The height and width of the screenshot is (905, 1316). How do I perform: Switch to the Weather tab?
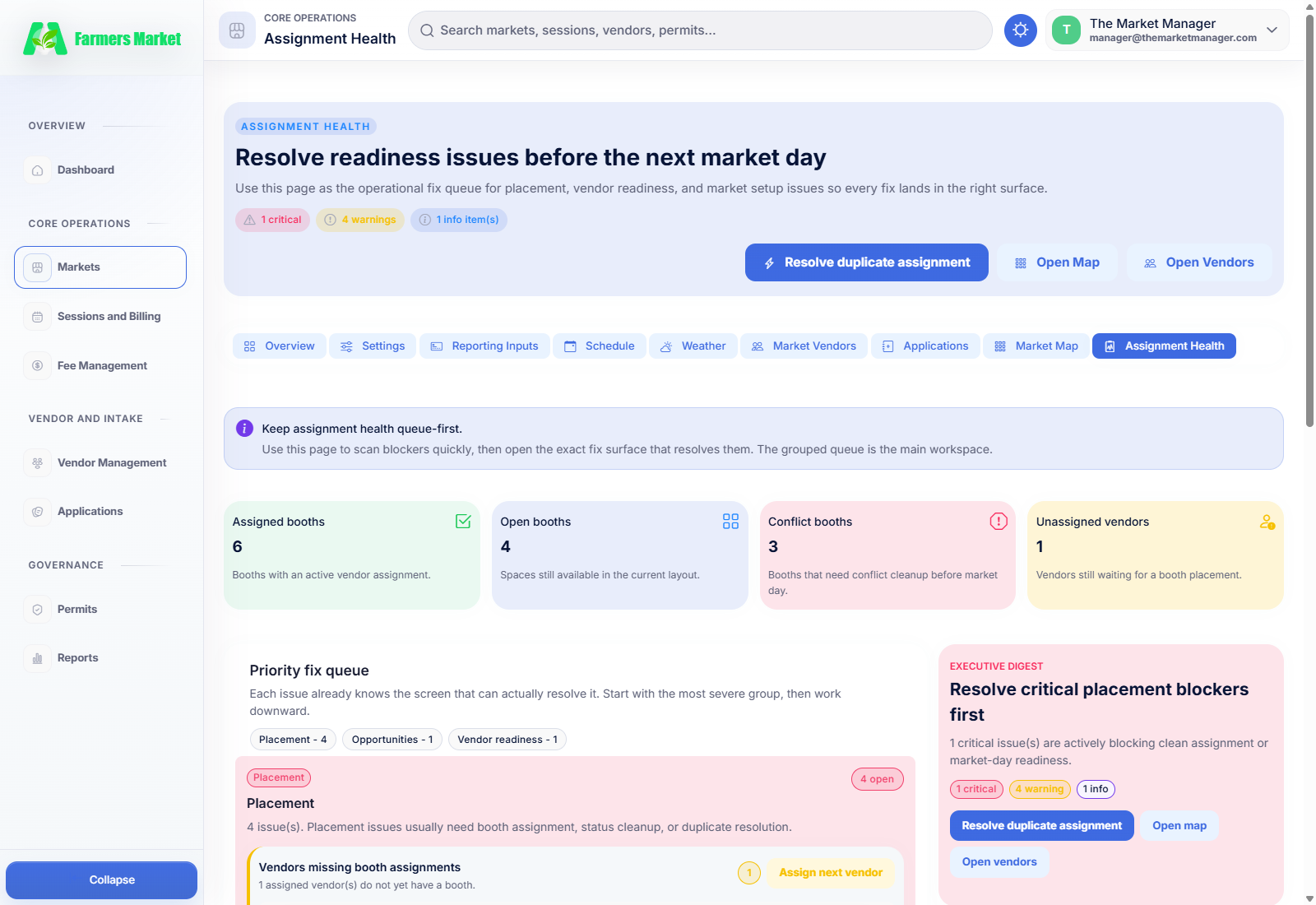tap(693, 346)
